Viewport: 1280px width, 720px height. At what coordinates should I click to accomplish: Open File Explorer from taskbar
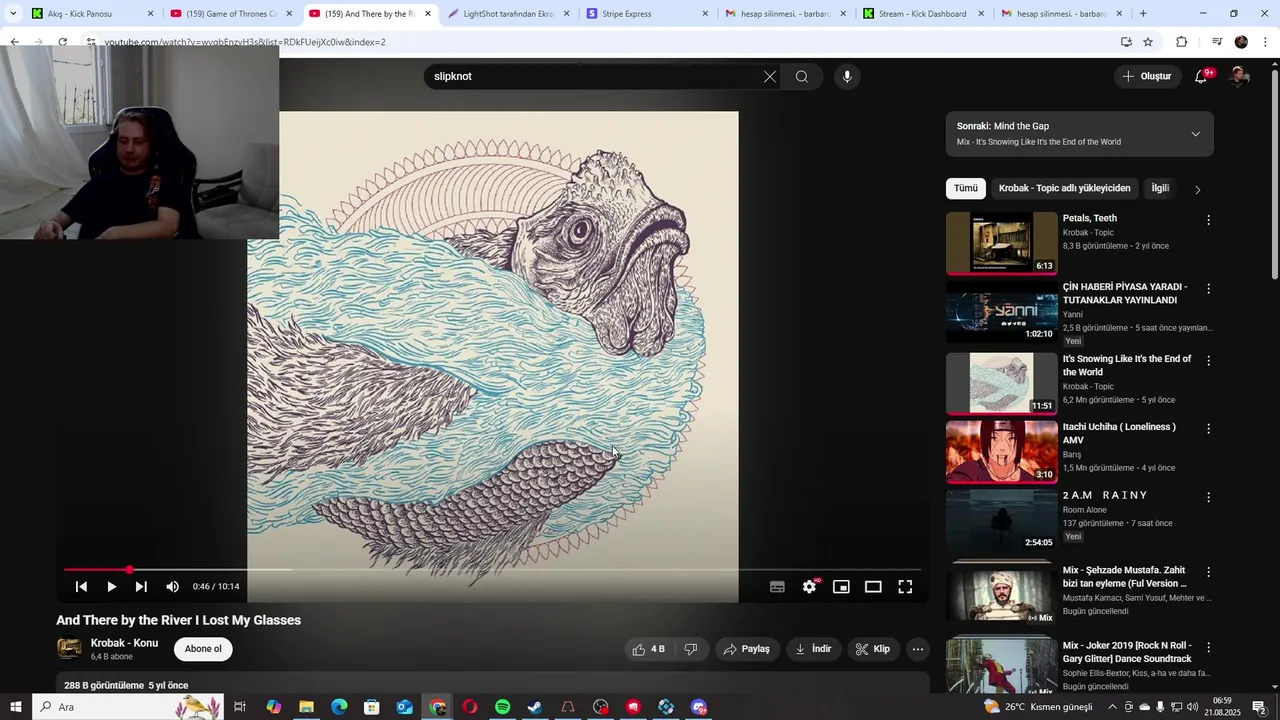click(x=306, y=707)
